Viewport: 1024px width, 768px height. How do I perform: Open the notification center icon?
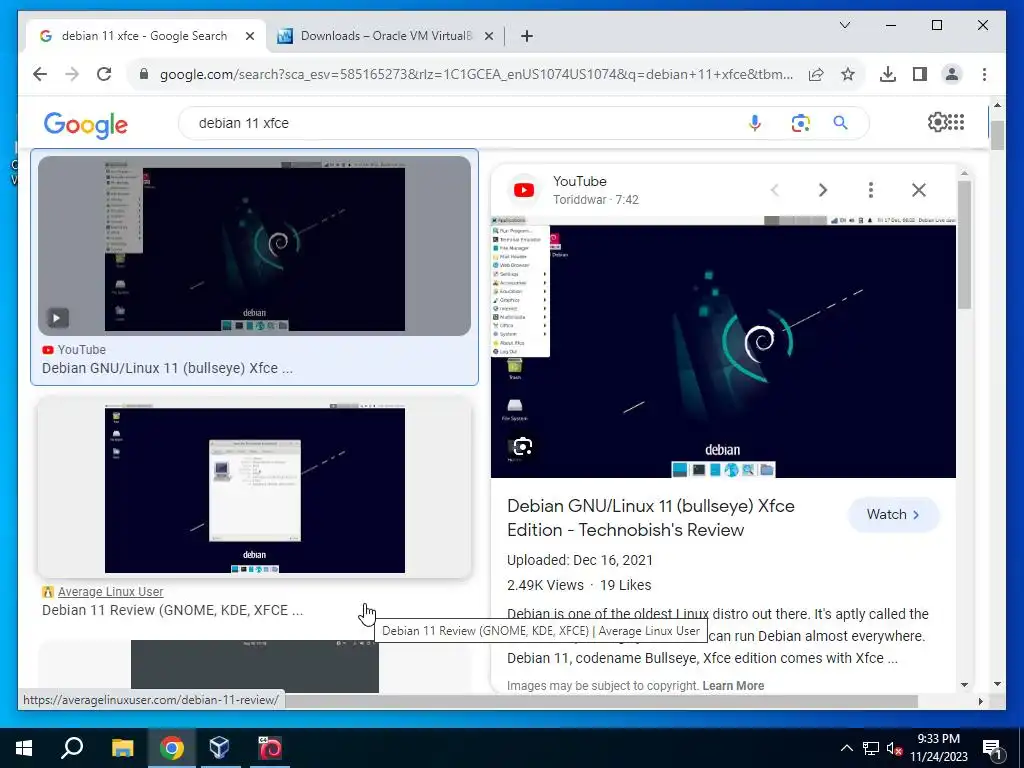tap(992, 748)
